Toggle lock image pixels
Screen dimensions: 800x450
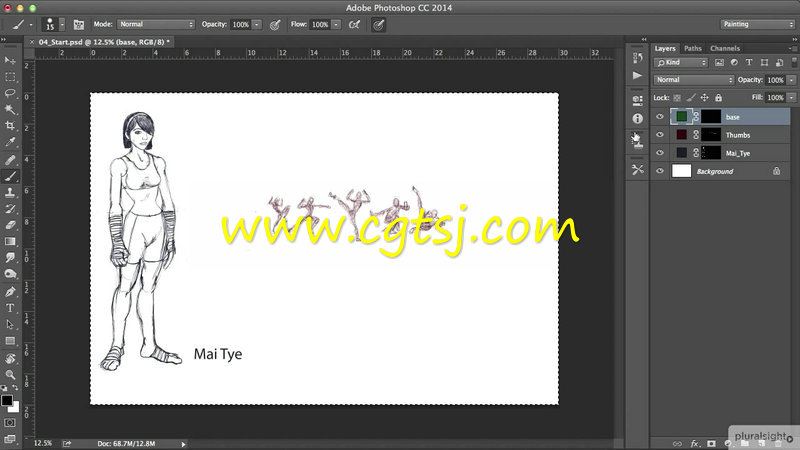click(691, 97)
